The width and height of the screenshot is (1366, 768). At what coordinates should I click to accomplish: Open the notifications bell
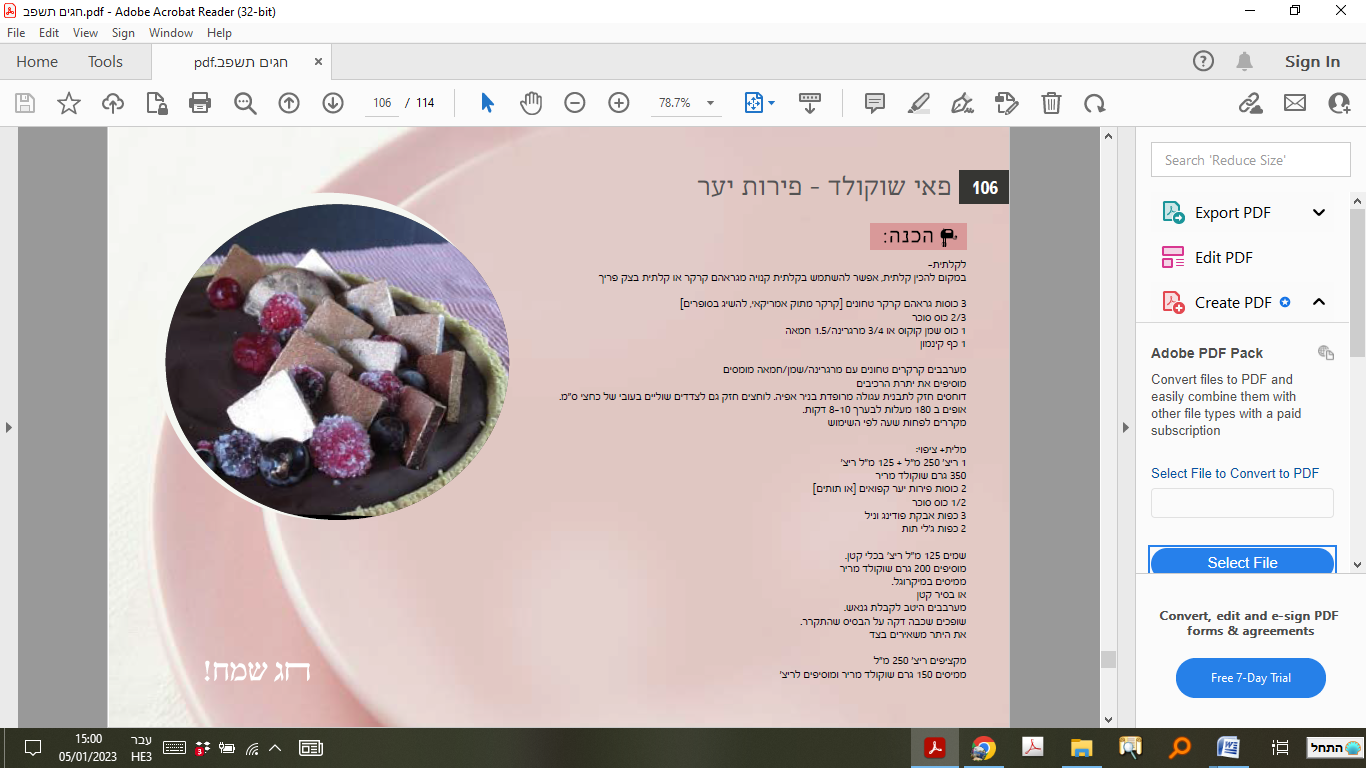[x=1245, y=61]
